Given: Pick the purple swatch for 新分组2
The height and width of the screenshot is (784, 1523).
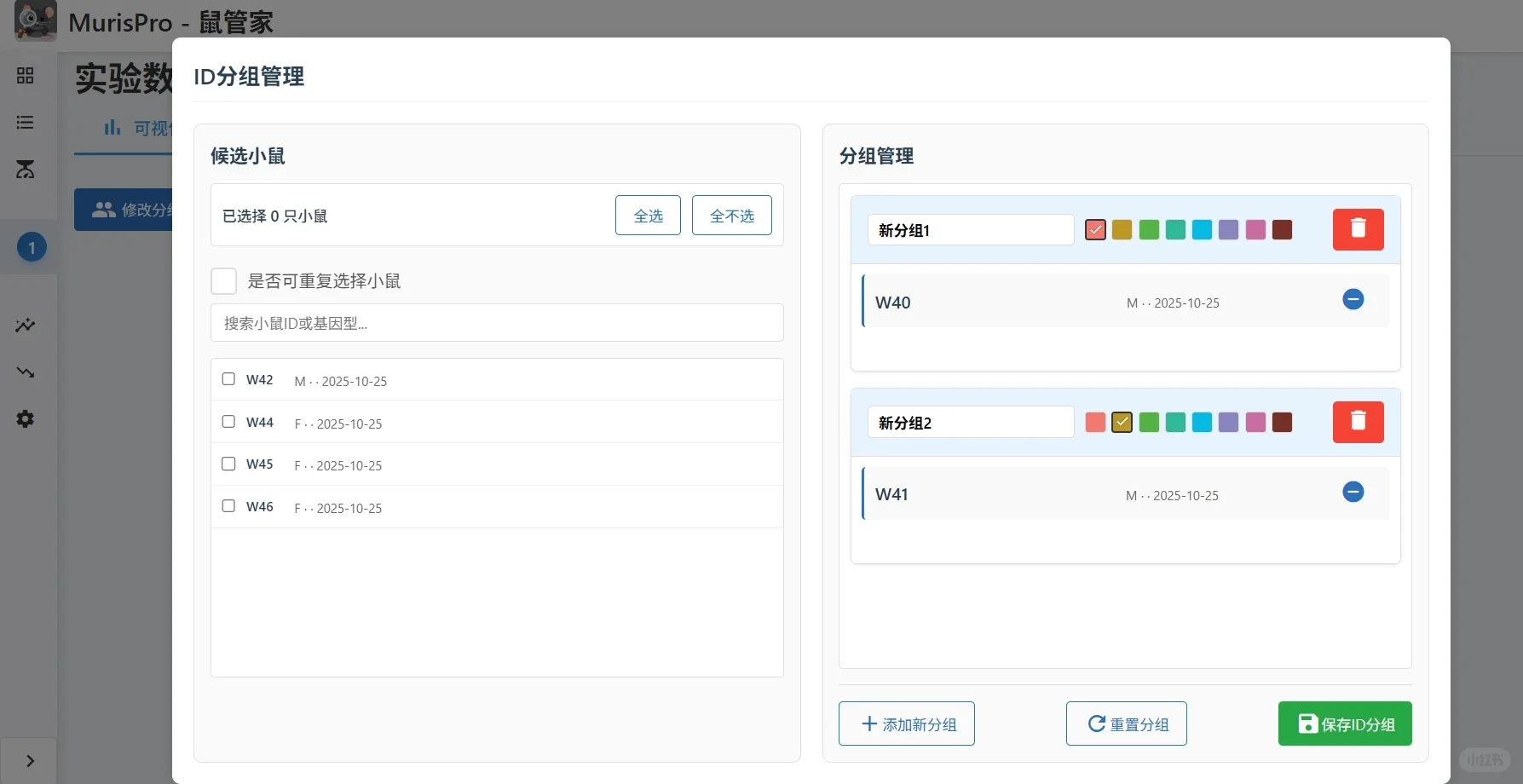Looking at the screenshot, I should coord(1228,422).
